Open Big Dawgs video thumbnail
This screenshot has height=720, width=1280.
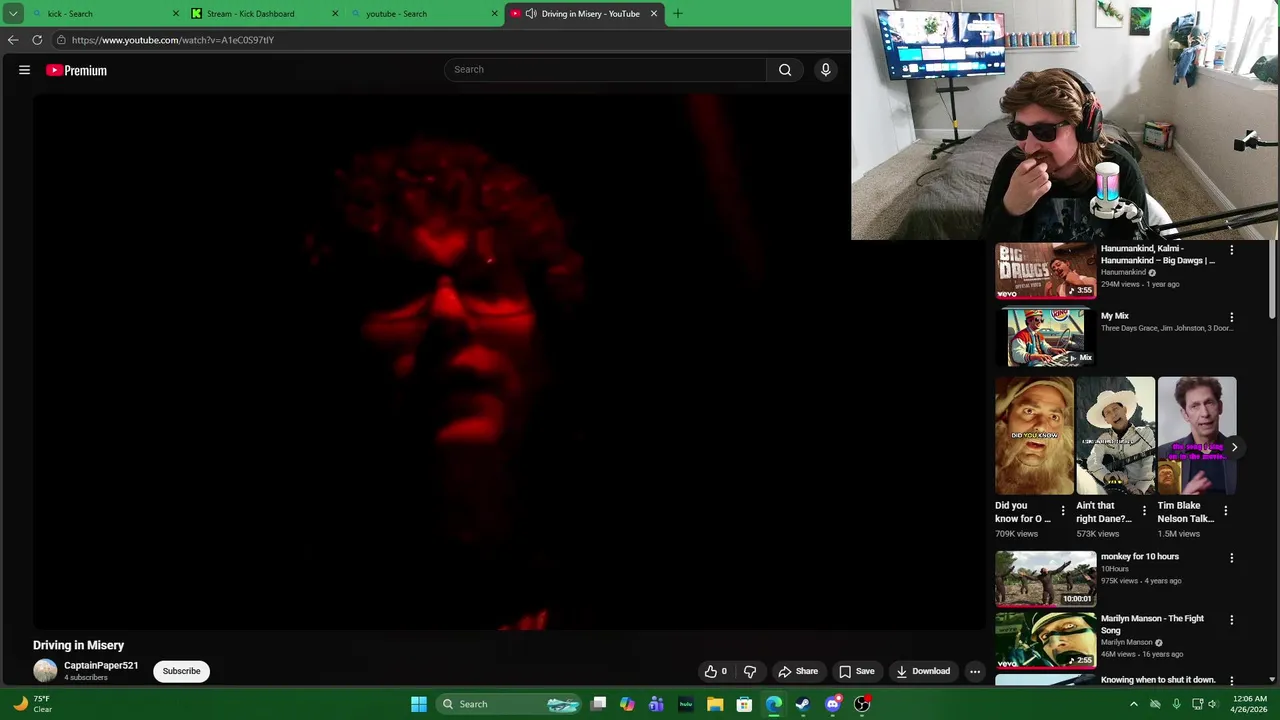pyautogui.click(x=1045, y=271)
